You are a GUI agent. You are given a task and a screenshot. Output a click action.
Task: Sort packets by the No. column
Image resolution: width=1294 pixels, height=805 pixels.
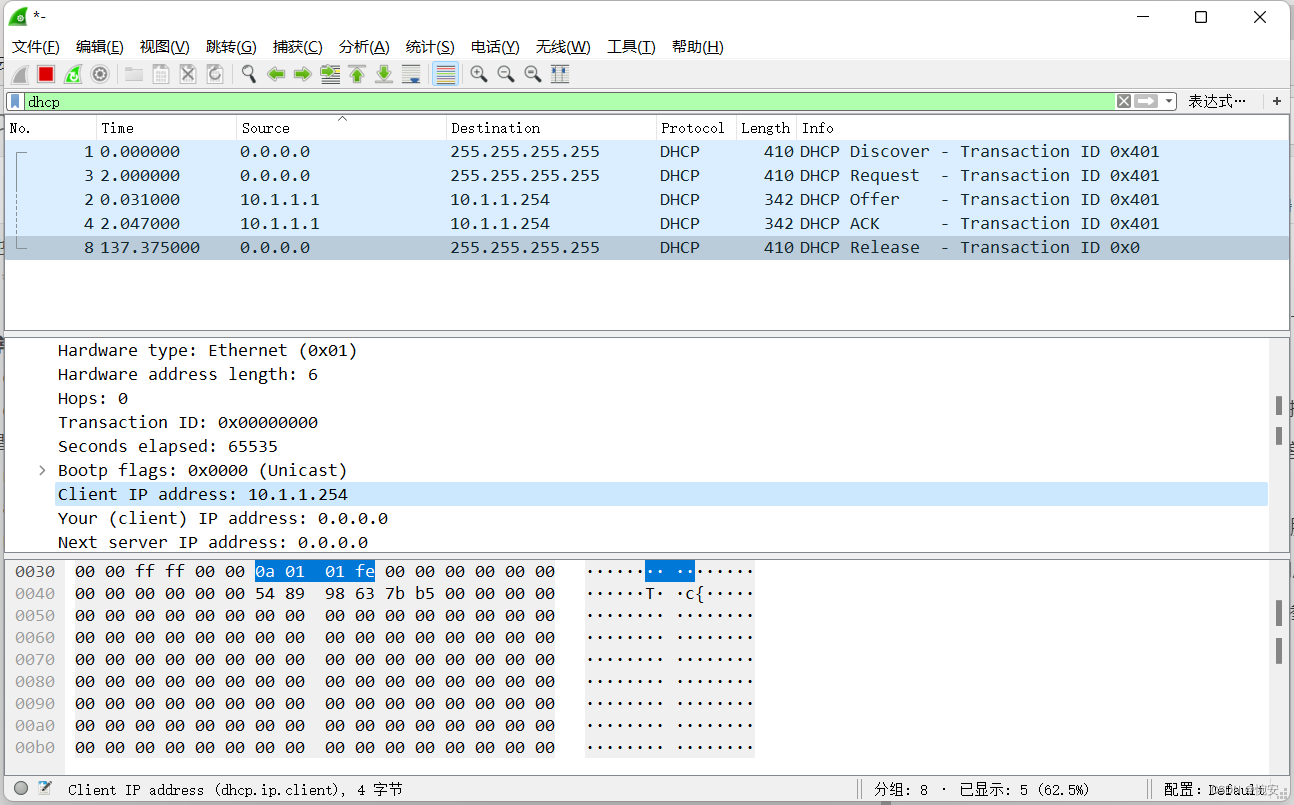50,128
